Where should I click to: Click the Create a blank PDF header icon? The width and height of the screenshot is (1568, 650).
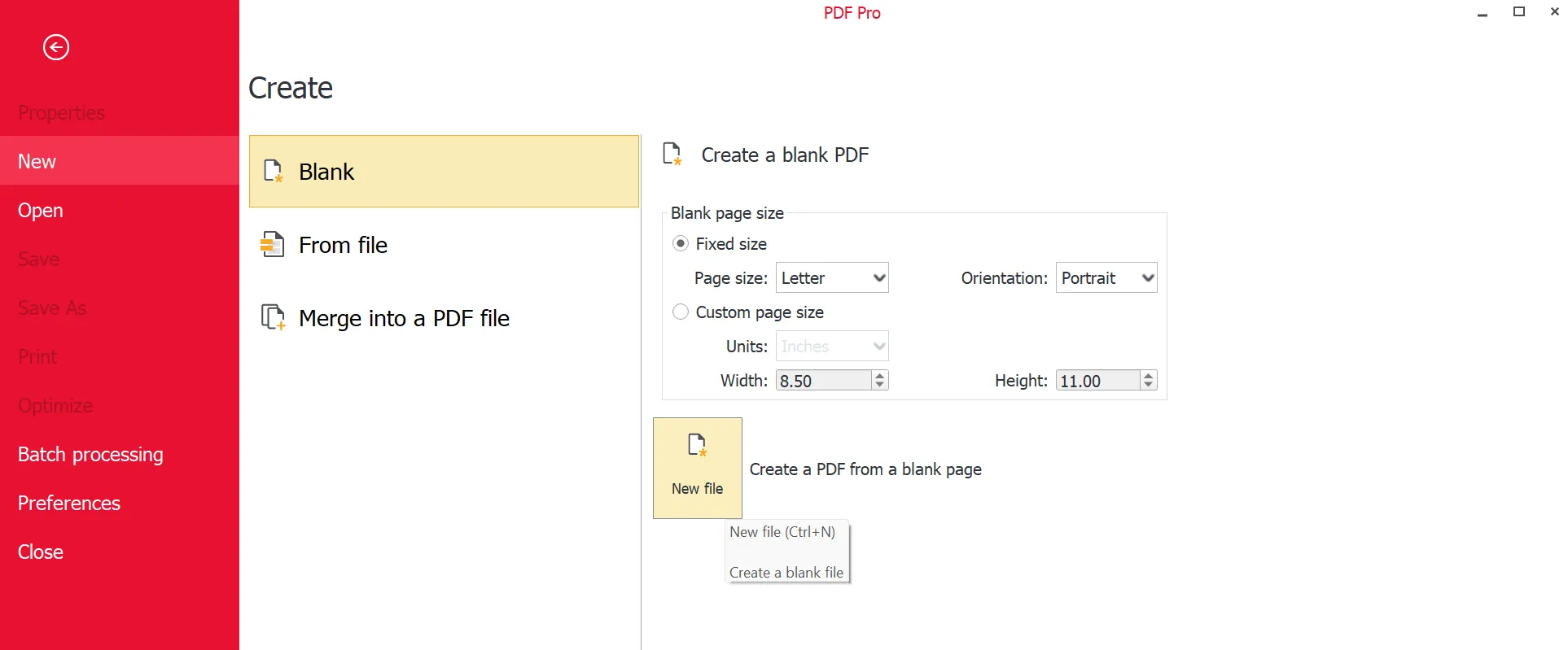[672, 154]
